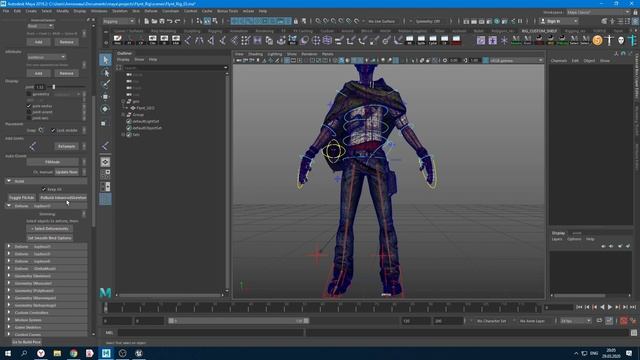Click the orange S shelf icon
The image size is (640, 360).
pyautogui.click(x=597, y=40)
